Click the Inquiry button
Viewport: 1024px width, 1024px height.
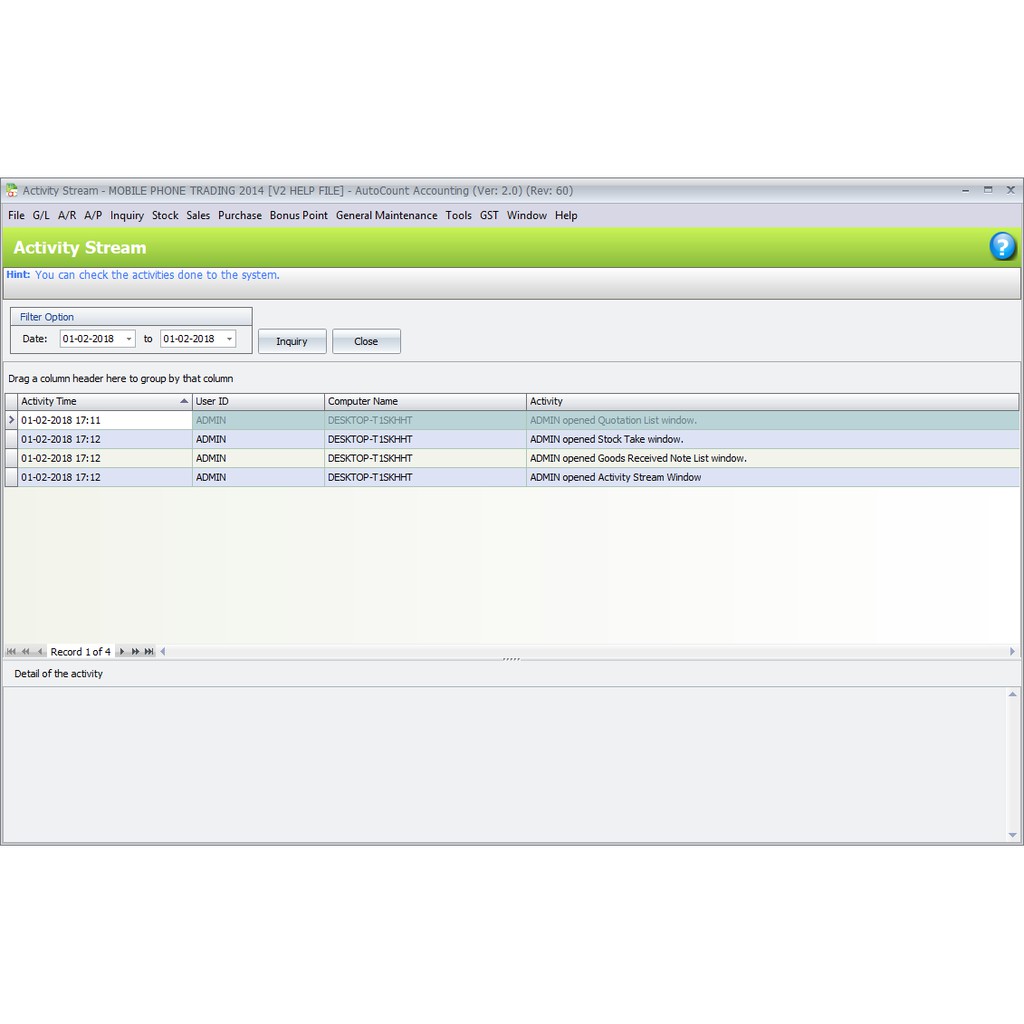(x=292, y=341)
